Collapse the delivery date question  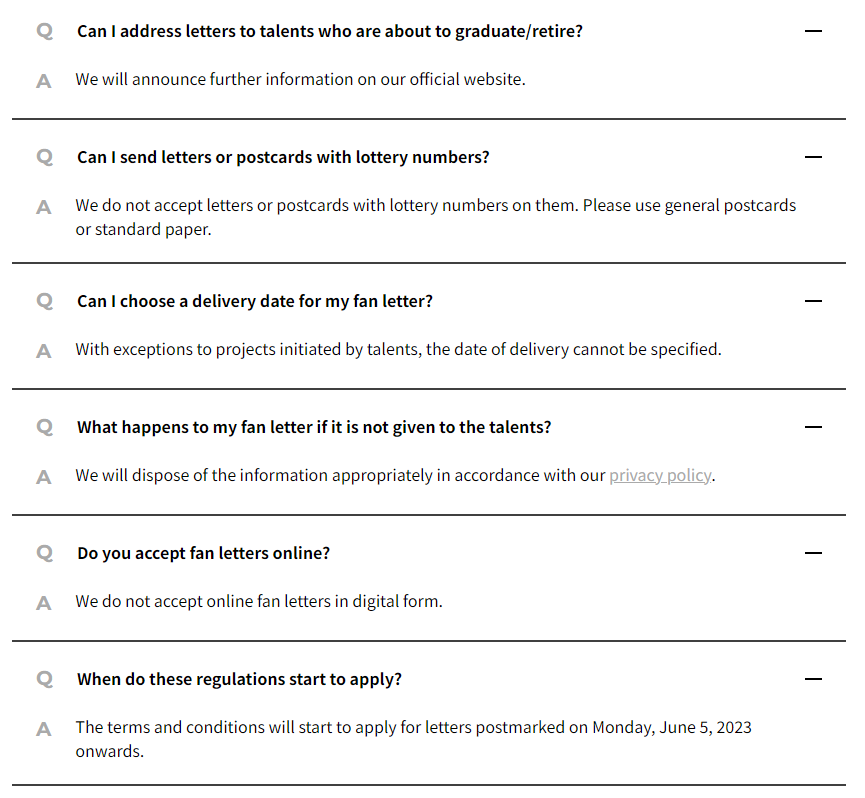(x=813, y=301)
